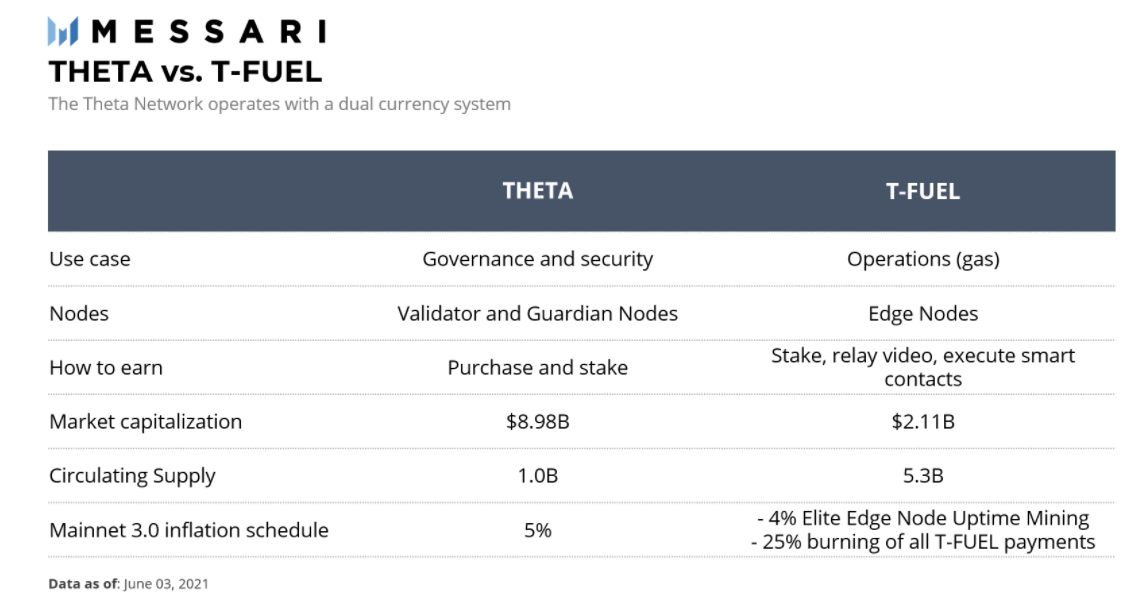Select the T-FUEL column header
Viewport: 1144px width, 592px height.
(x=923, y=191)
